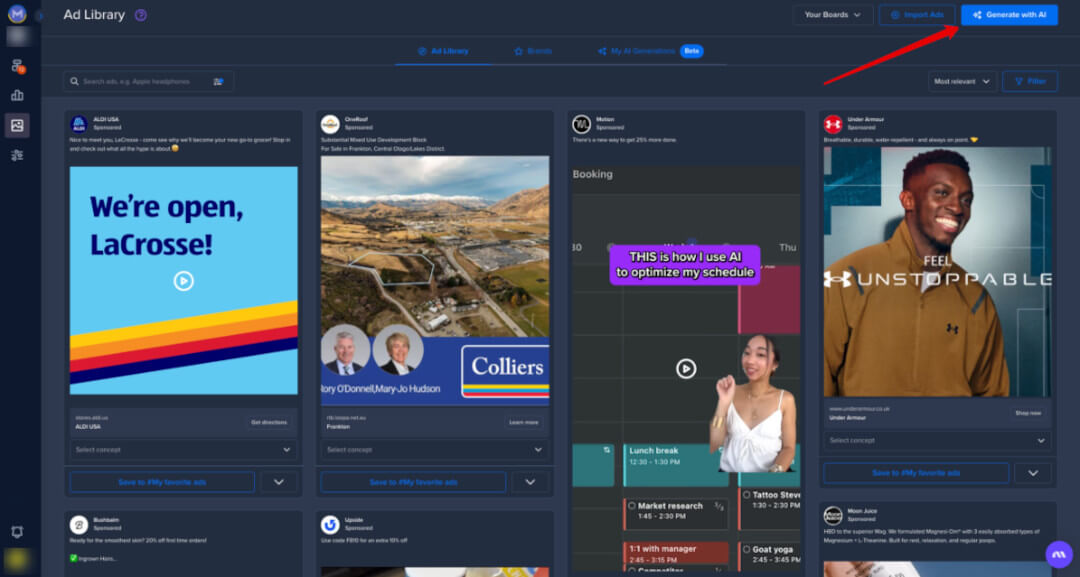Click the blurred user avatar at the sidebar bottom
1080x577 pixels.
[17, 560]
